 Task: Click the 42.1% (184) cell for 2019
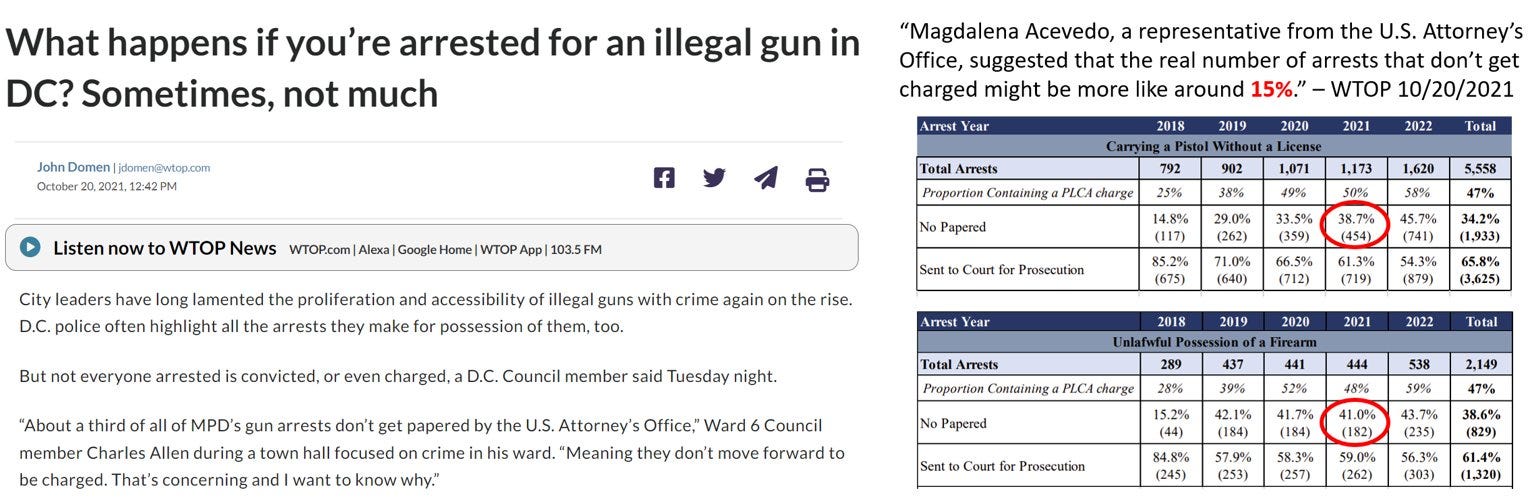1232,423
